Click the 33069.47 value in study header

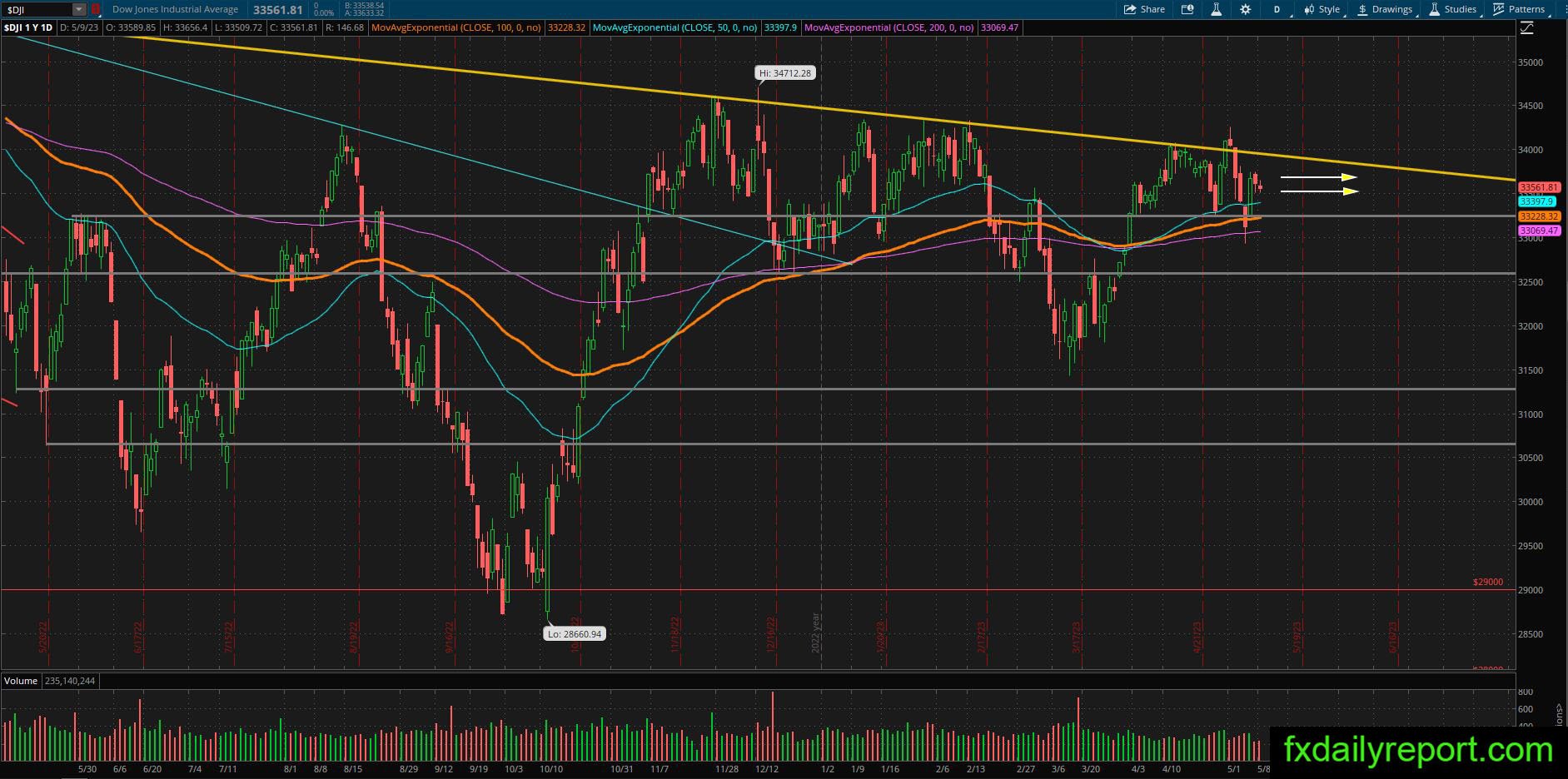pos(999,27)
